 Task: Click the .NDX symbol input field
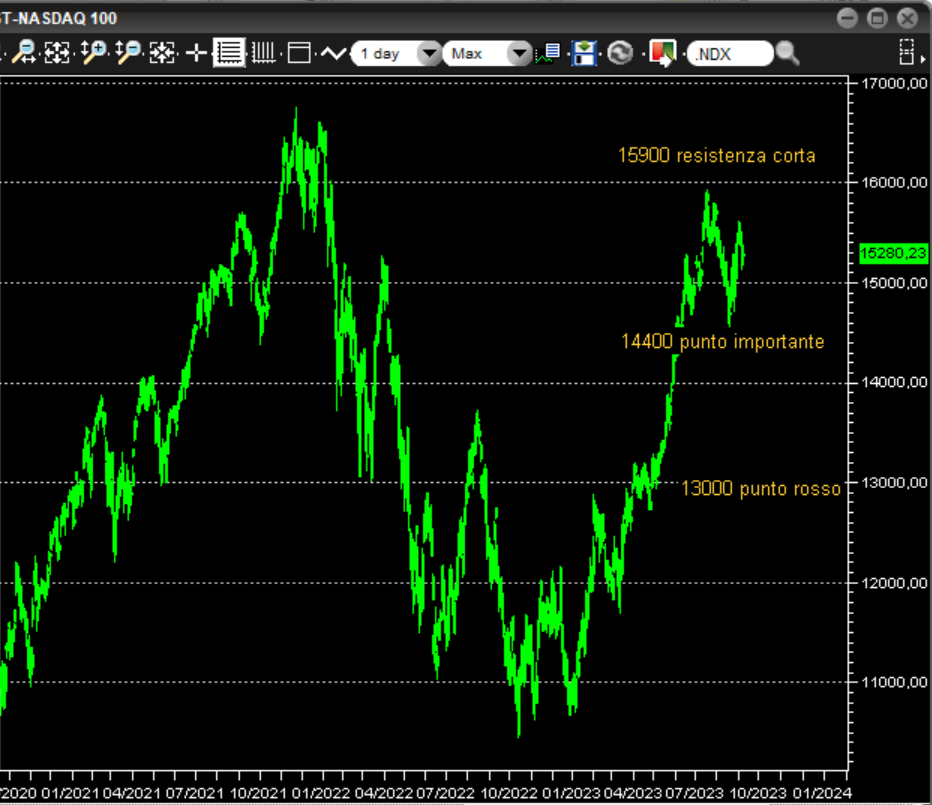pyautogui.click(x=729, y=54)
